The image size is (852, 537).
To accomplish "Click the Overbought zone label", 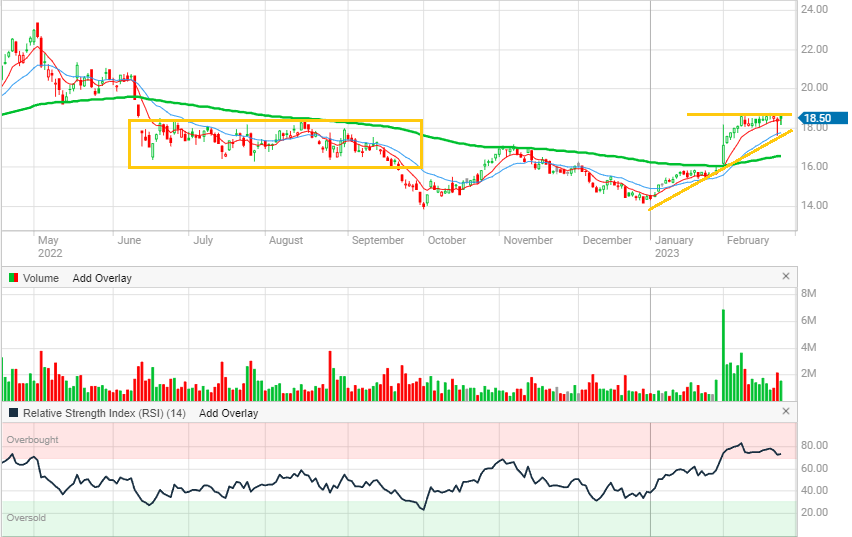I will pyautogui.click(x=32, y=439).
